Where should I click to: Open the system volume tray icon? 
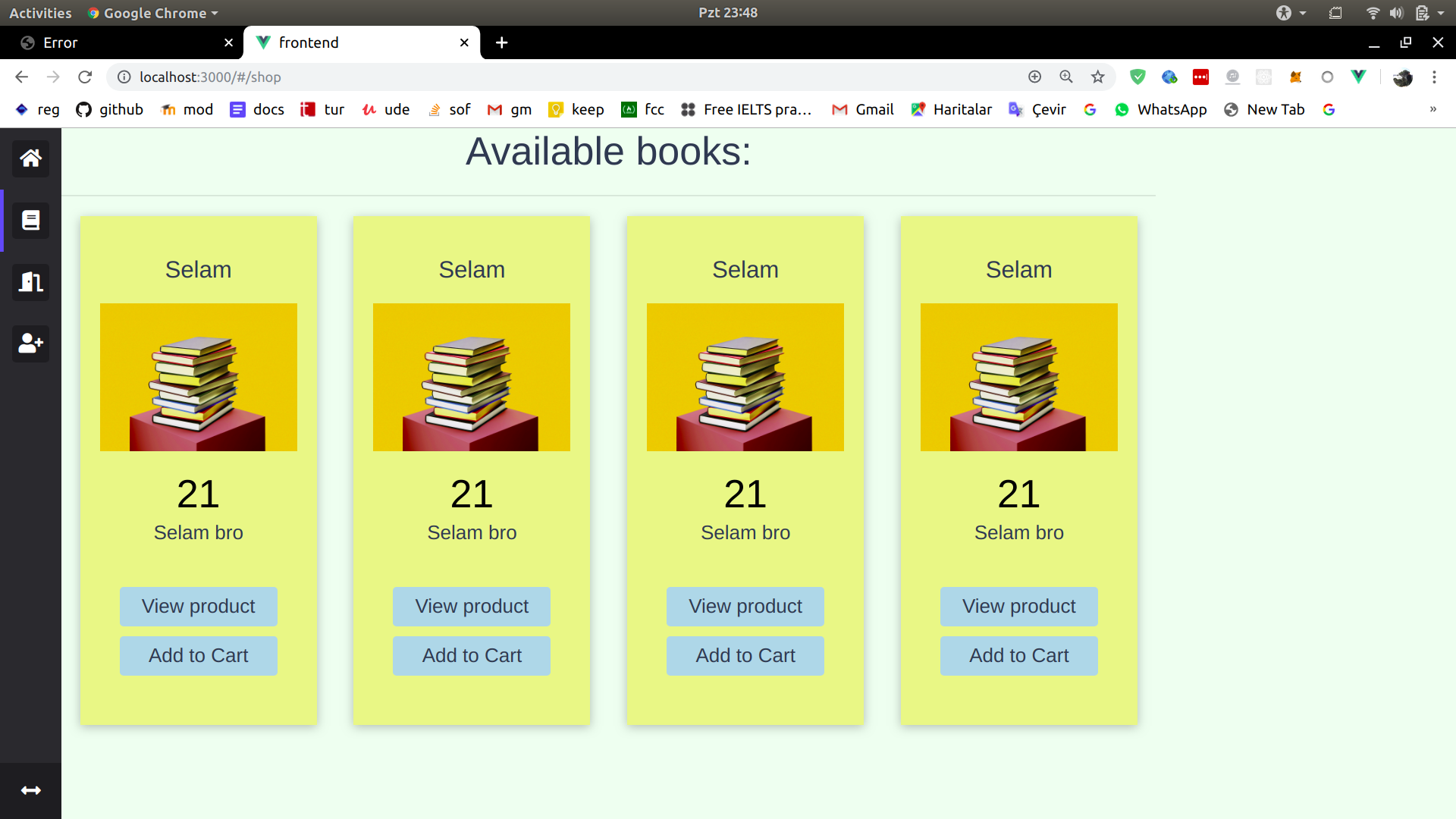coord(1396,13)
